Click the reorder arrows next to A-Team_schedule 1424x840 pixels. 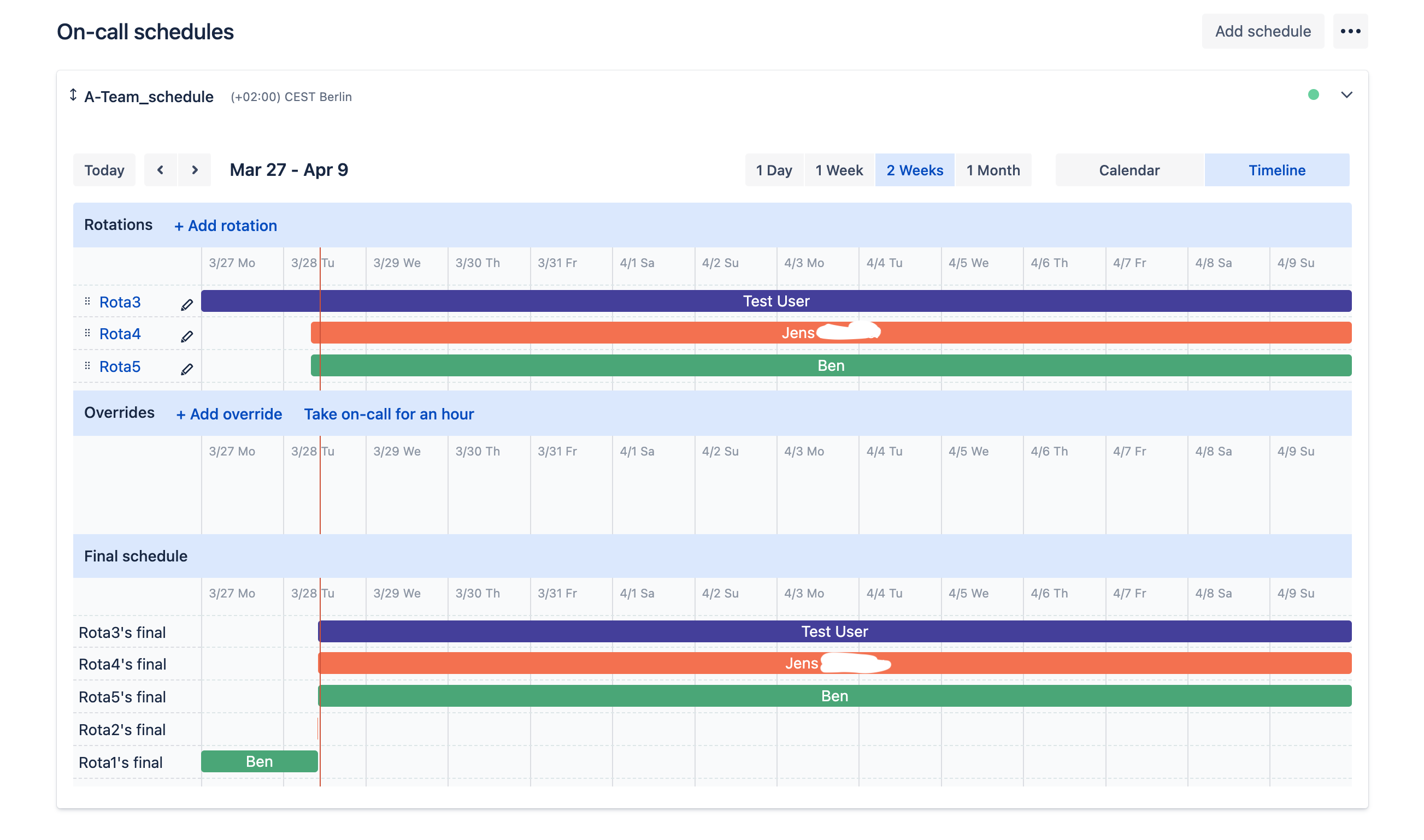point(73,95)
